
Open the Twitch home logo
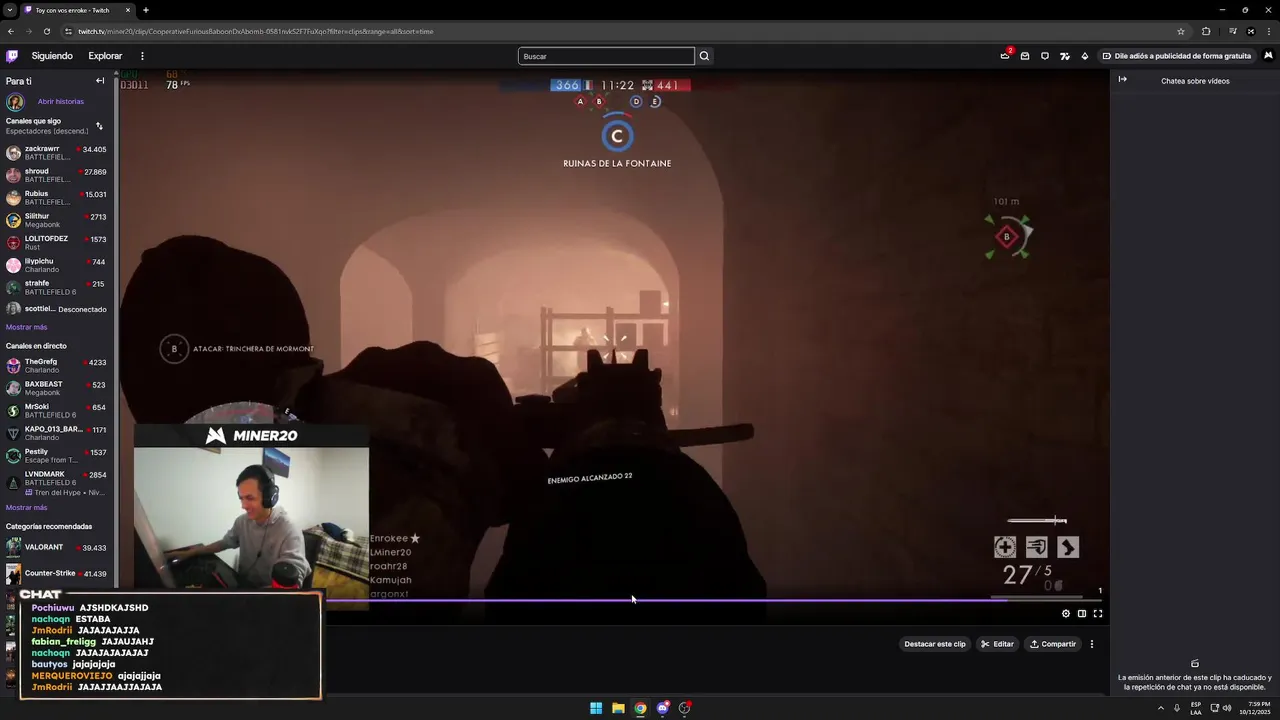tap(12, 56)
